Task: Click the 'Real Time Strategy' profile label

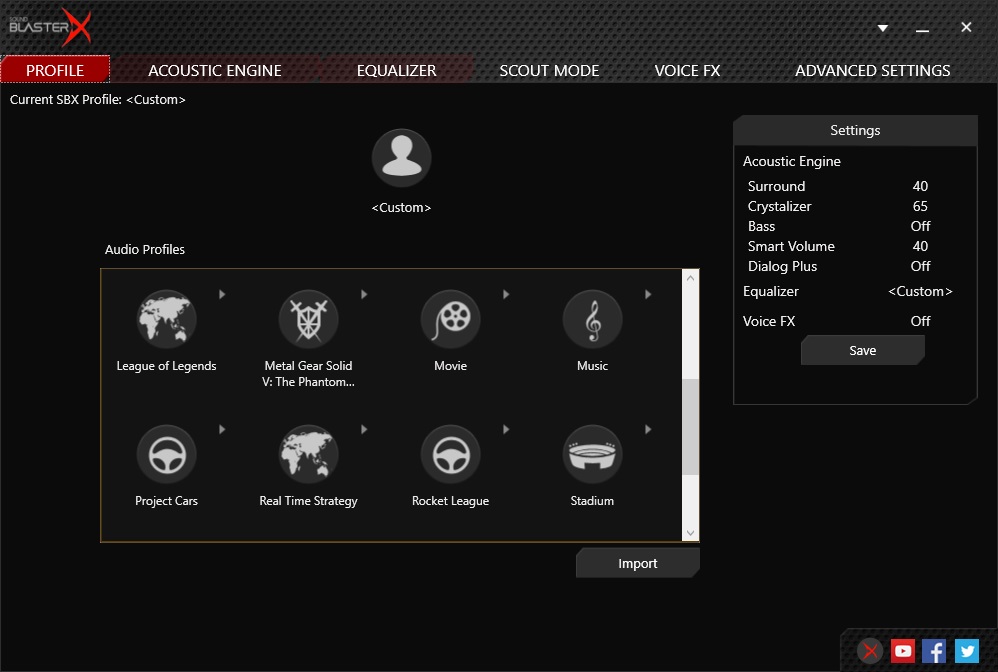Action: coord(309,501)
